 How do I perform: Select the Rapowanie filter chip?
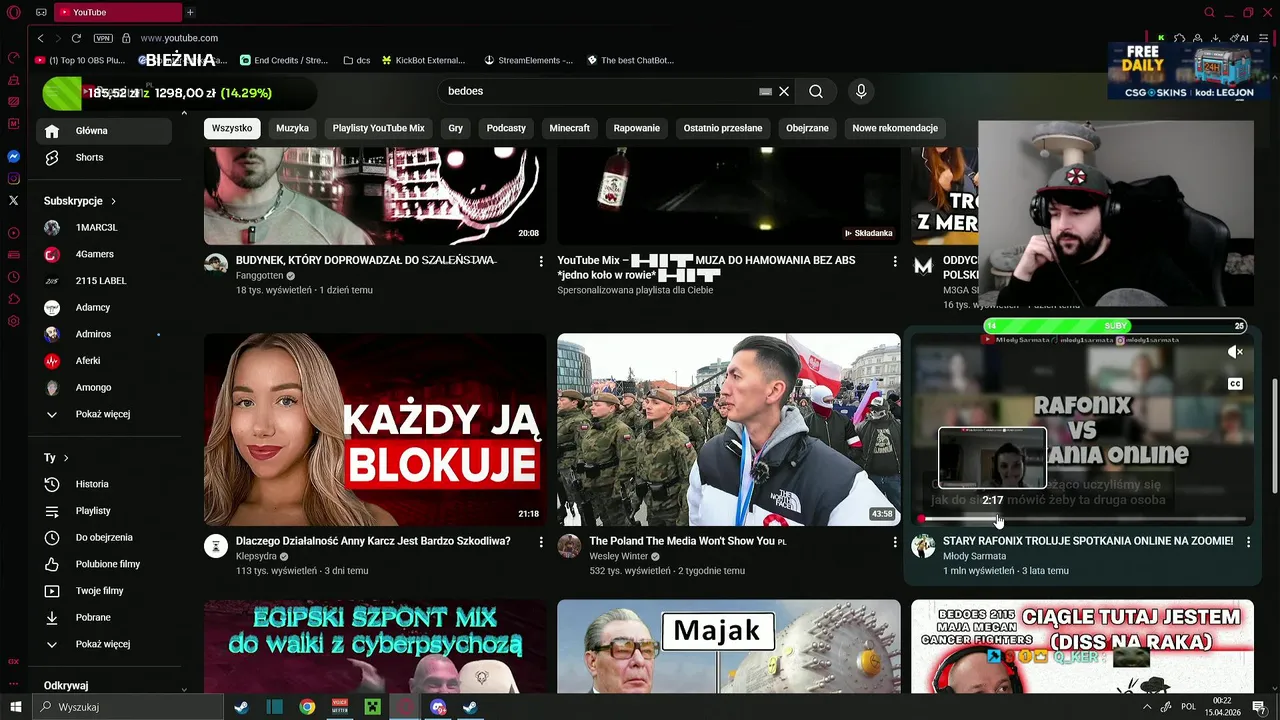637,128
